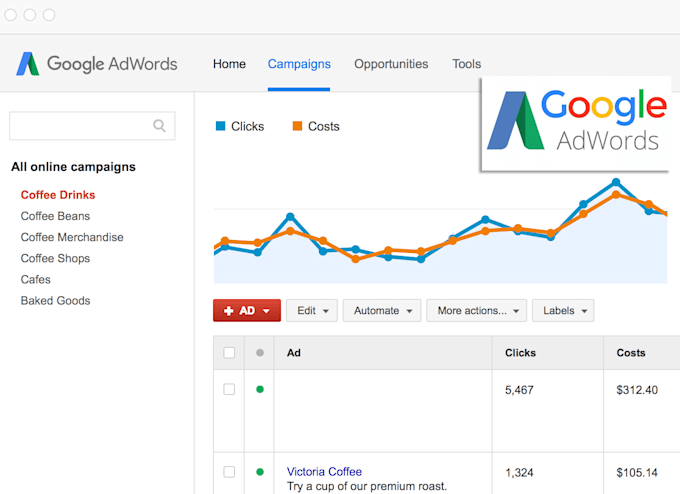Screen dimensions: 680x494
Task: Go to the Home tab
Action: click(229, 64)
